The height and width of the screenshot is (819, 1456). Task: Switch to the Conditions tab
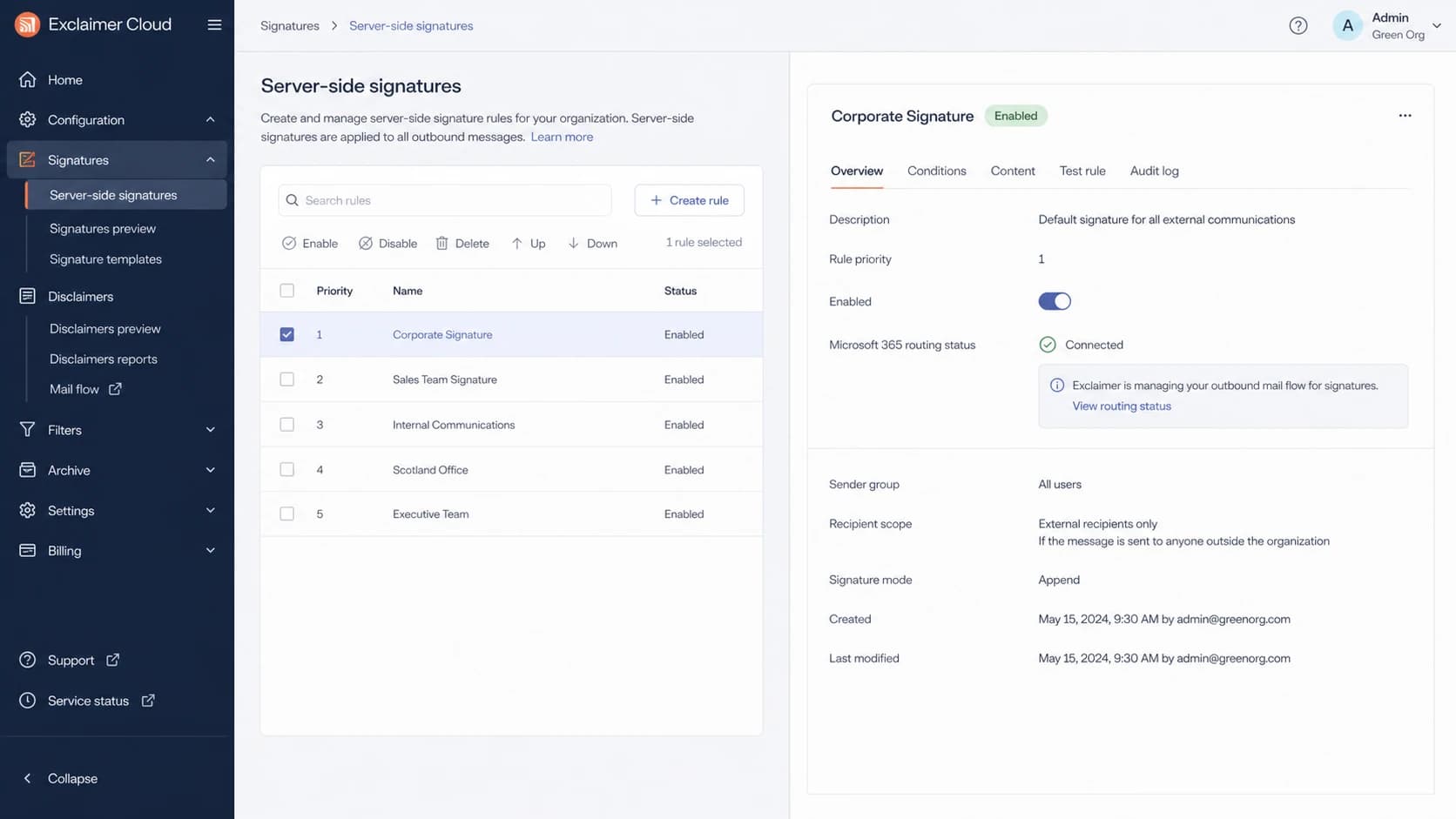(936, 171)
